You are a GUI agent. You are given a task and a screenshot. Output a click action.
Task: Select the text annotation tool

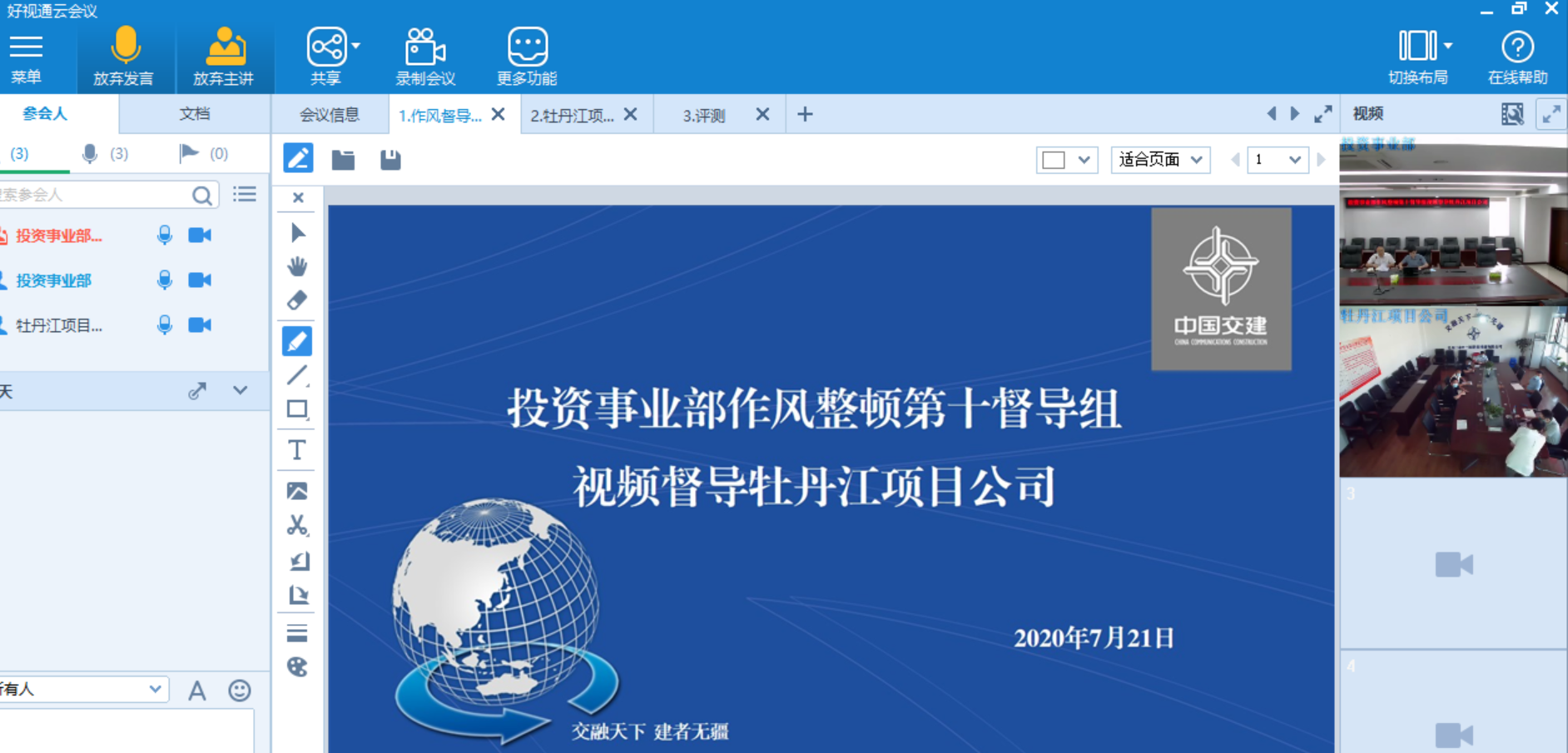pyautogui.click(x=297, y=449)
